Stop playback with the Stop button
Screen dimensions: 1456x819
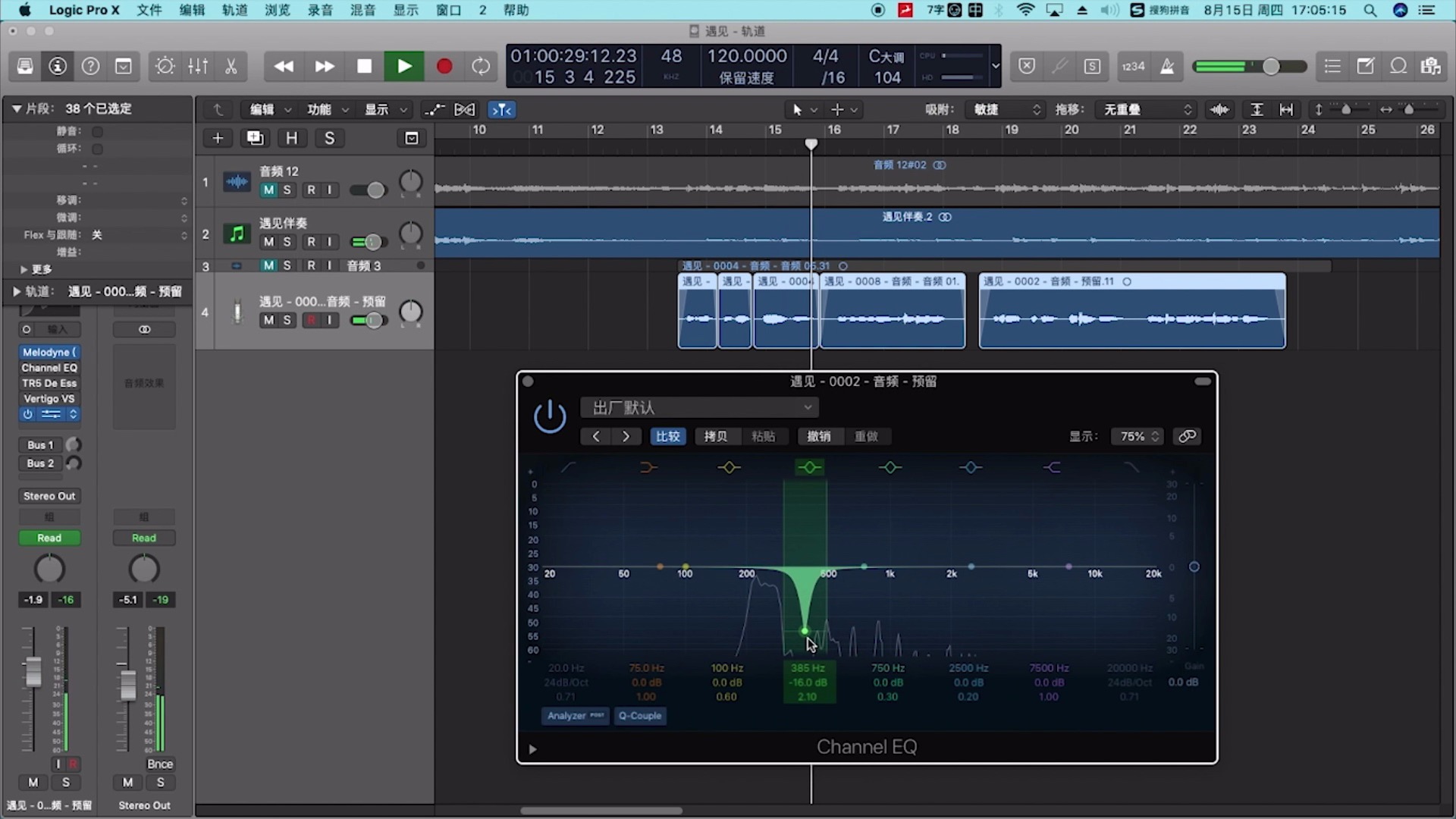364,67
